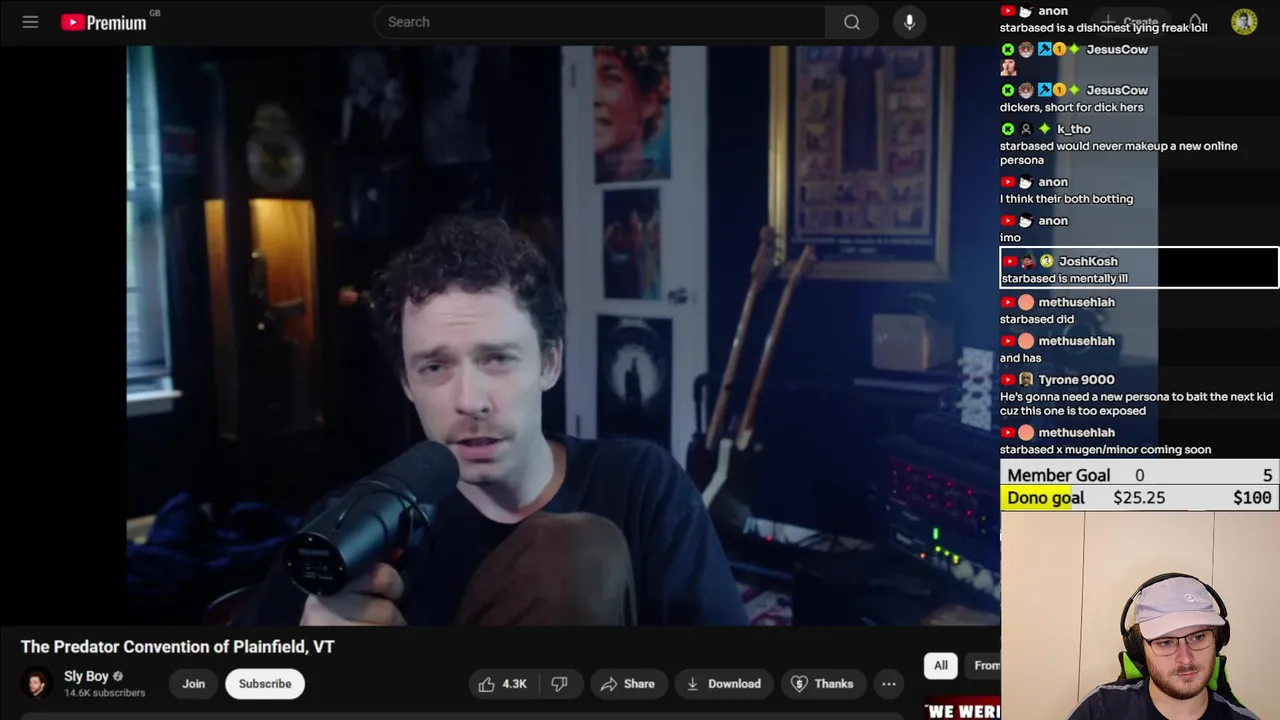Dislike the video with thumbs down

click(x=560, y=684)
